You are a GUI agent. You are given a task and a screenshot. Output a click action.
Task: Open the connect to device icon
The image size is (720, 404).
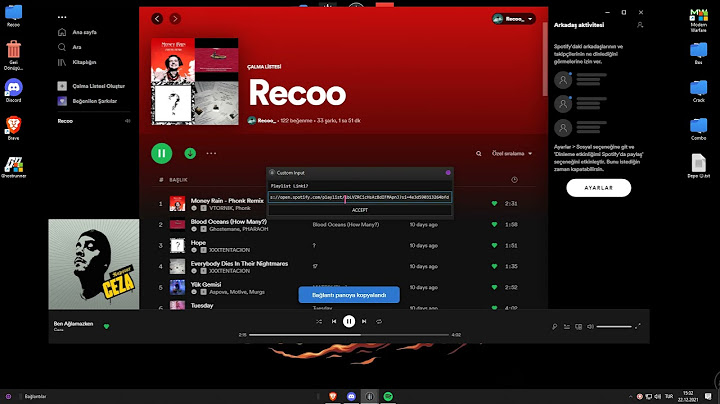click(579, 326)
